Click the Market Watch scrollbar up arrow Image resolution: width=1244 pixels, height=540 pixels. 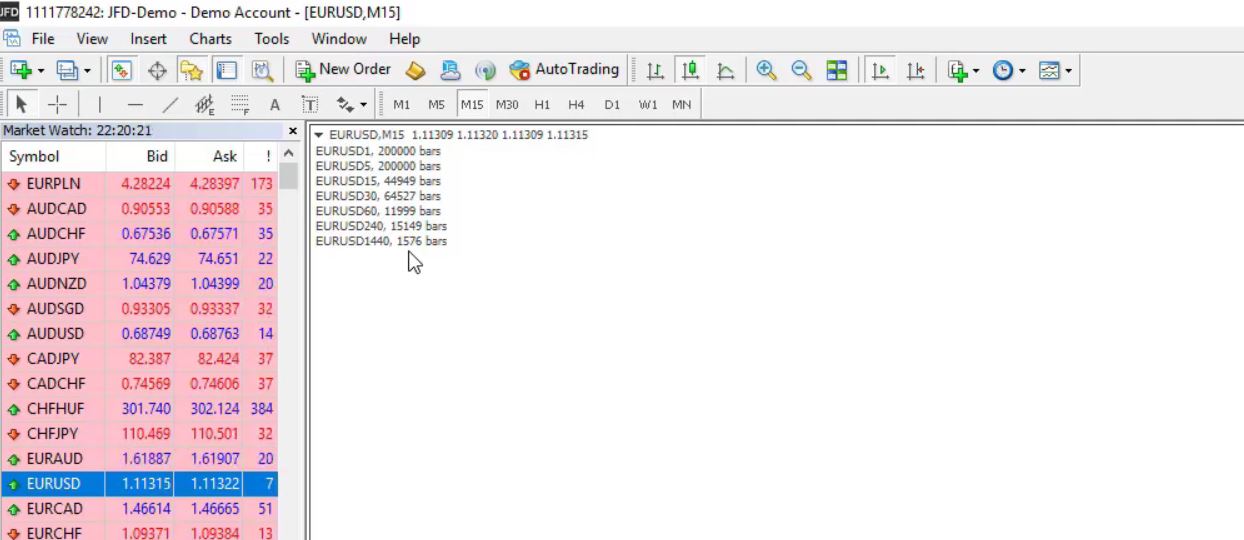point(289,154)
